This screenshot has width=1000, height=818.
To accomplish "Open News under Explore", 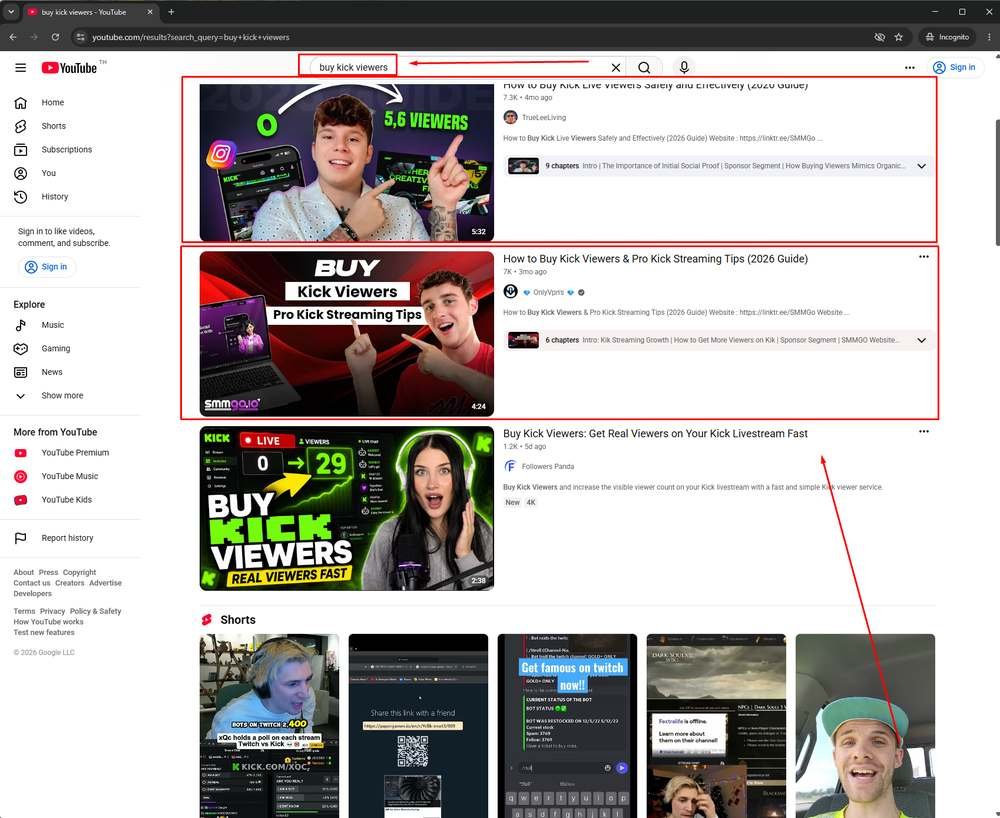I will coord(70,372).
